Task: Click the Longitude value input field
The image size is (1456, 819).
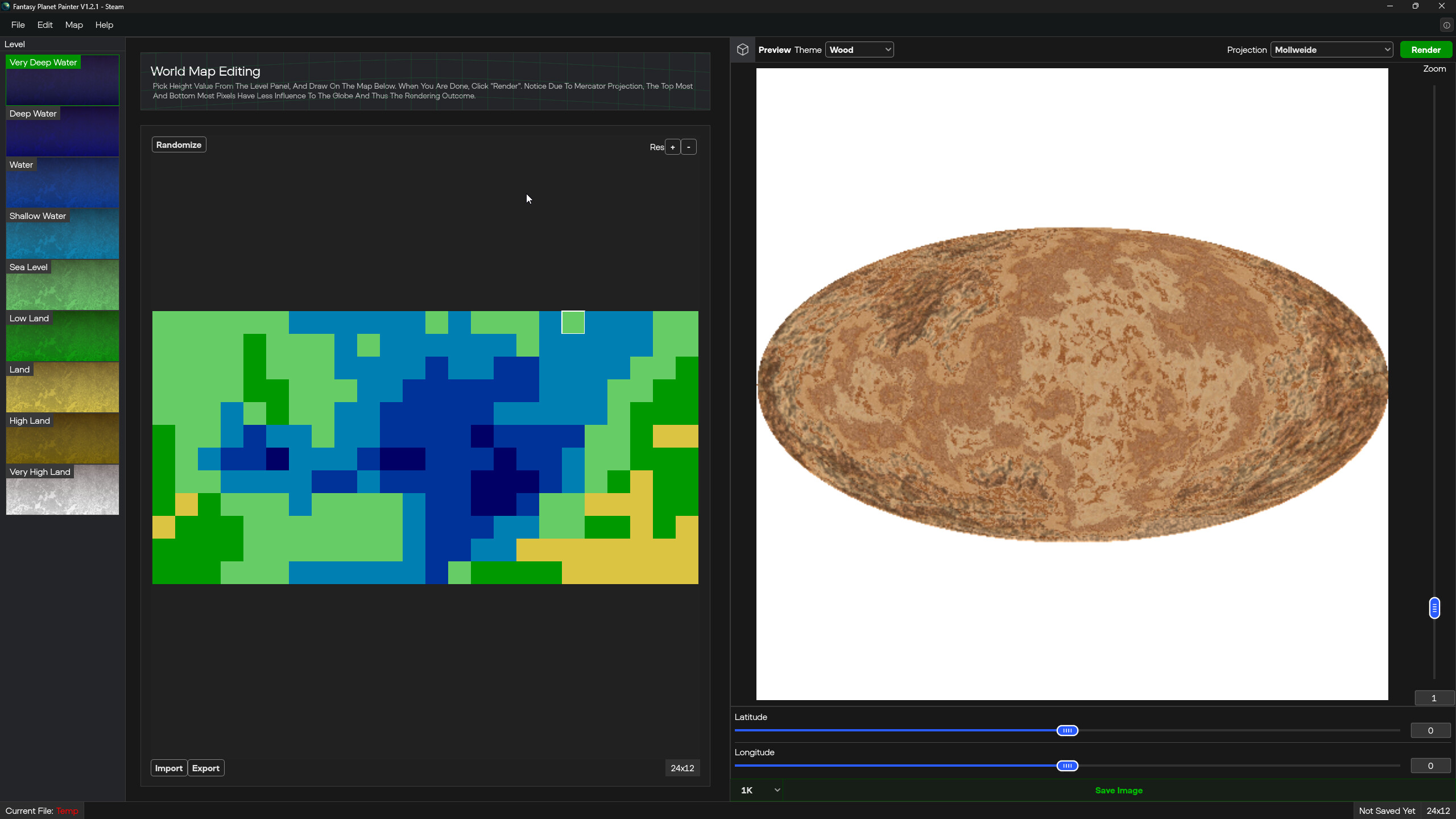Action: click(1430, 766)
